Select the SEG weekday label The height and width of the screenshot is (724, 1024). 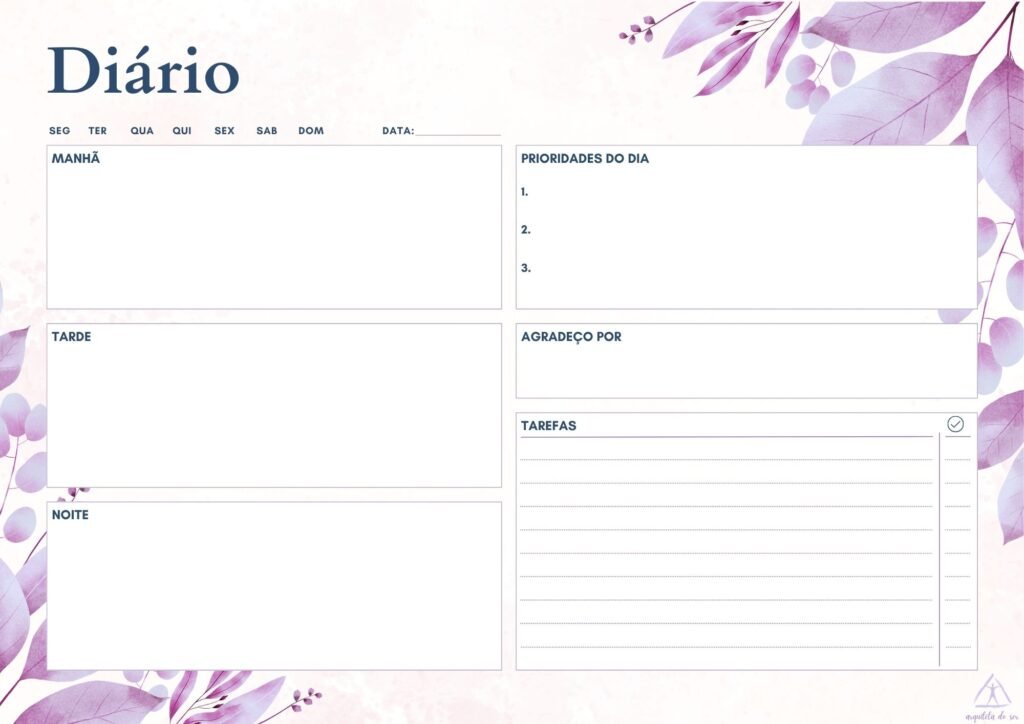(60, 131)
